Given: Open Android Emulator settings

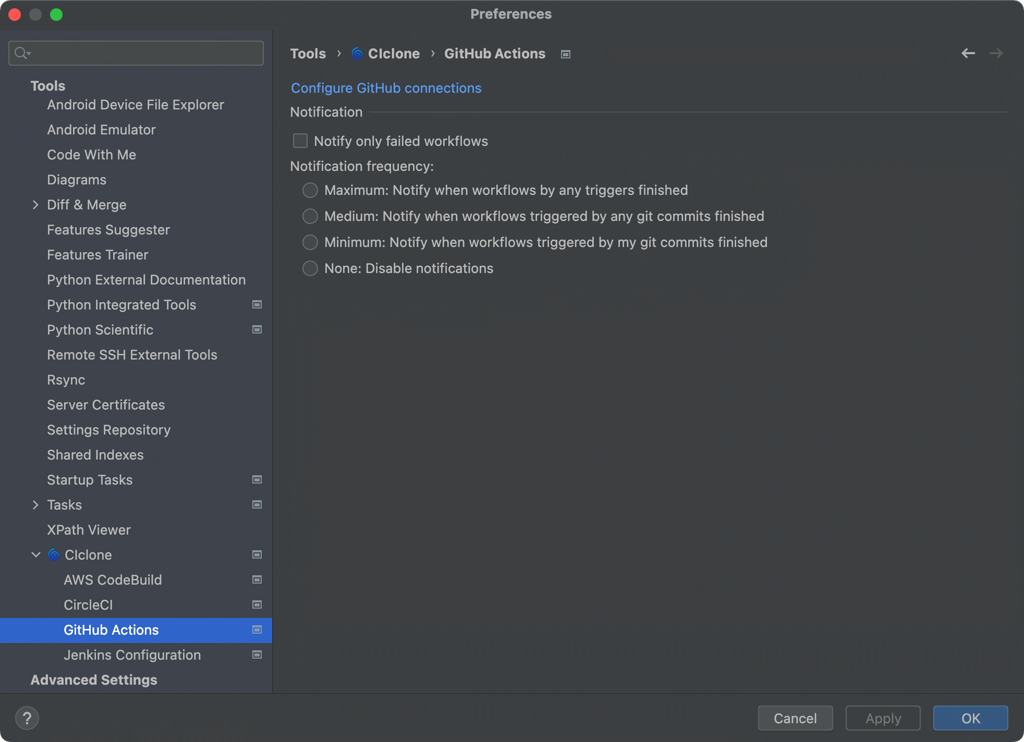Looking at the screenshot, I should [101, 129].
